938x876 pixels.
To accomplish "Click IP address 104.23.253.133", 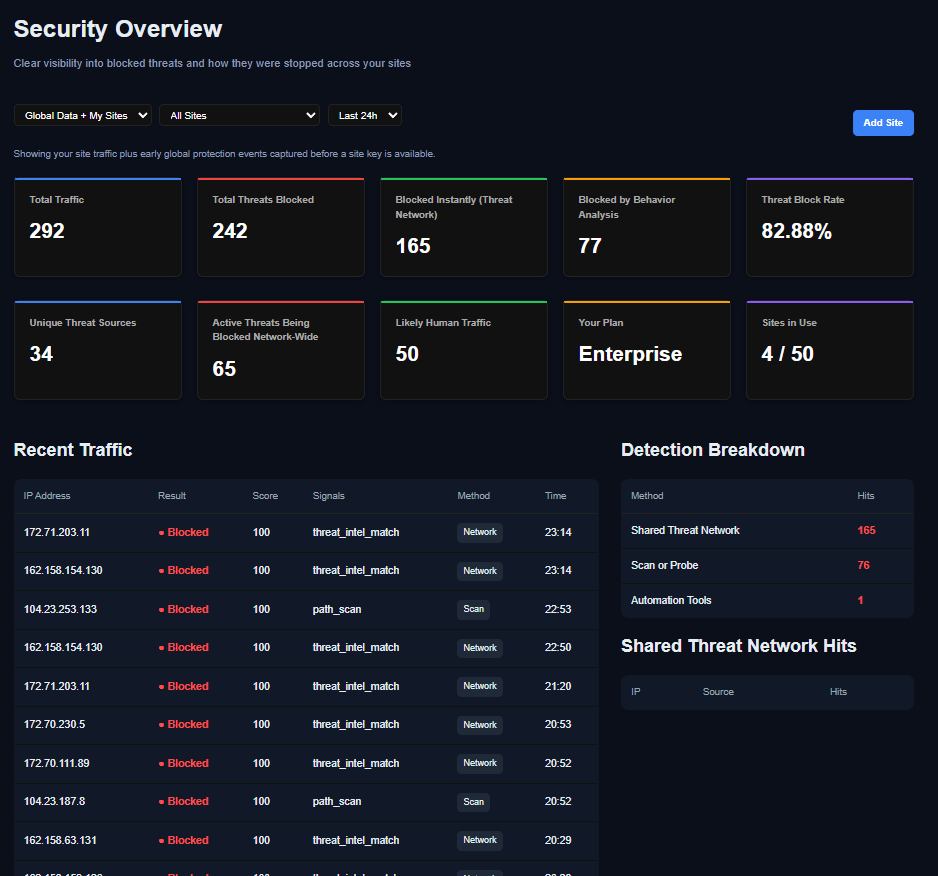I will (x=60, y=609).
